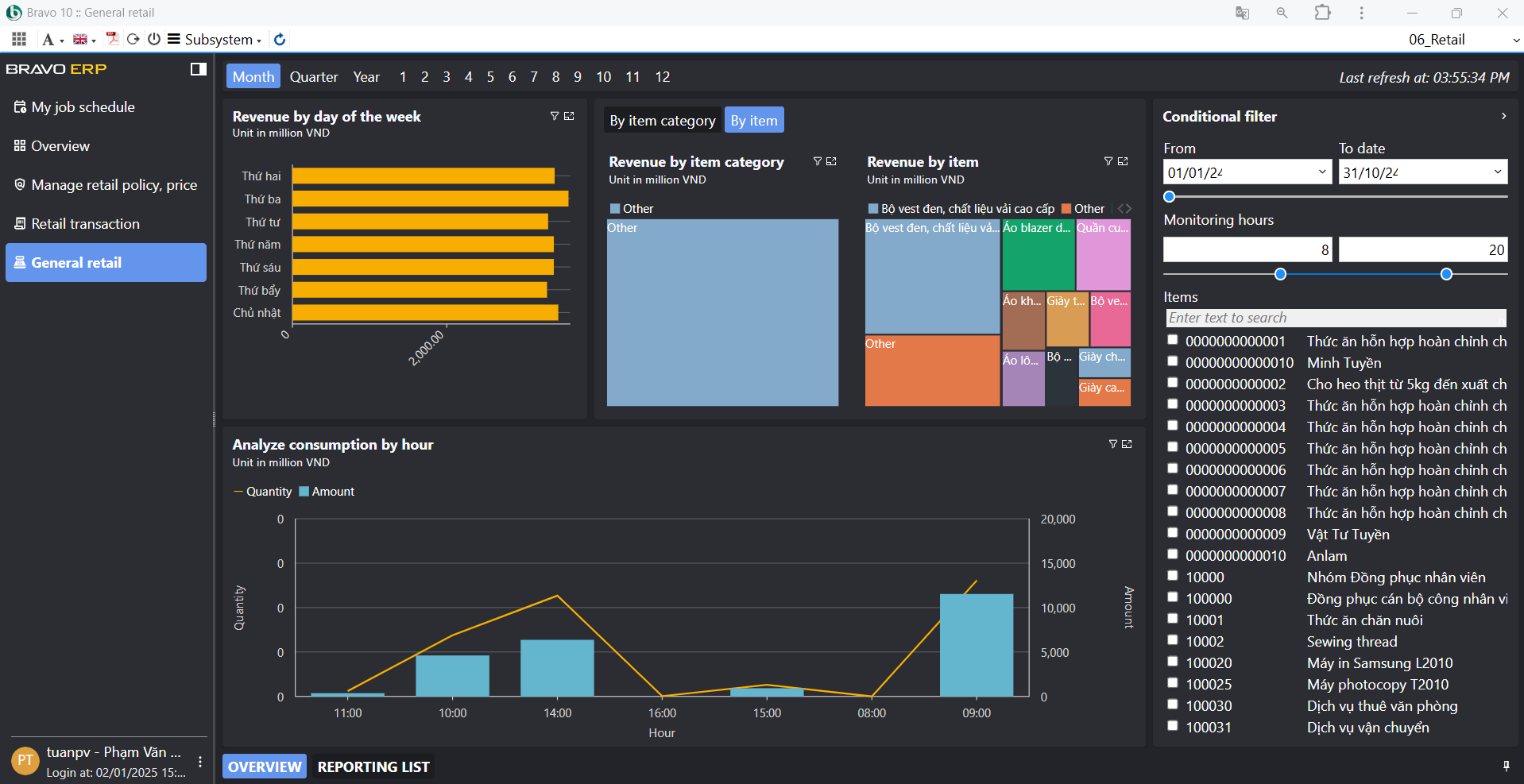Collapse the Bravo ERP sidebar panel icon
1524x784 pixels.
click(x=198, y=69)
